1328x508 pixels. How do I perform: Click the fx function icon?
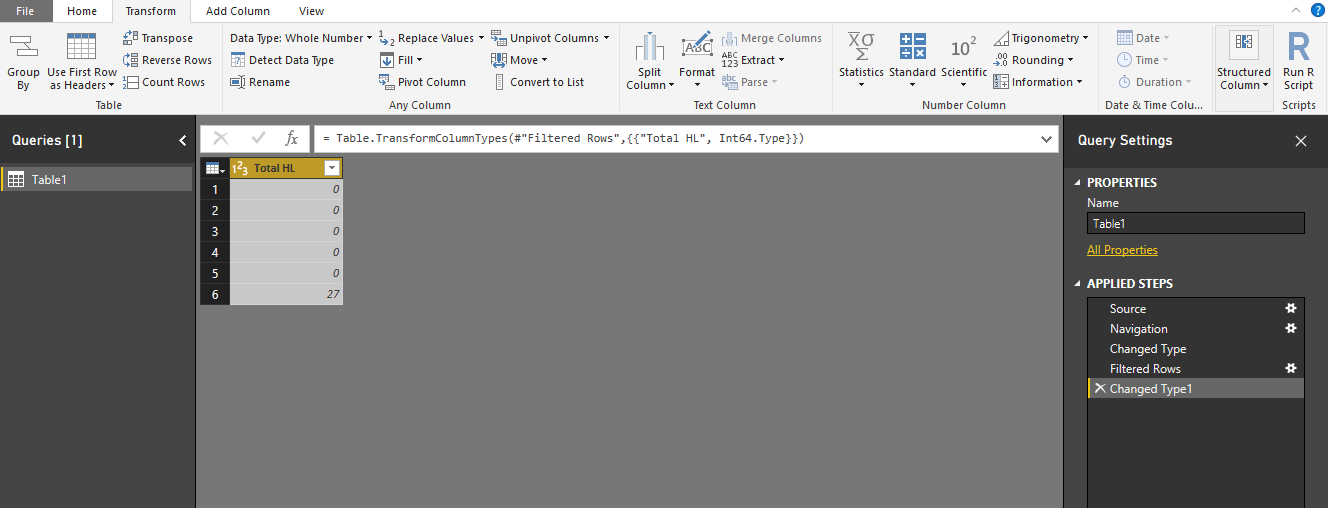click(292, 138)
